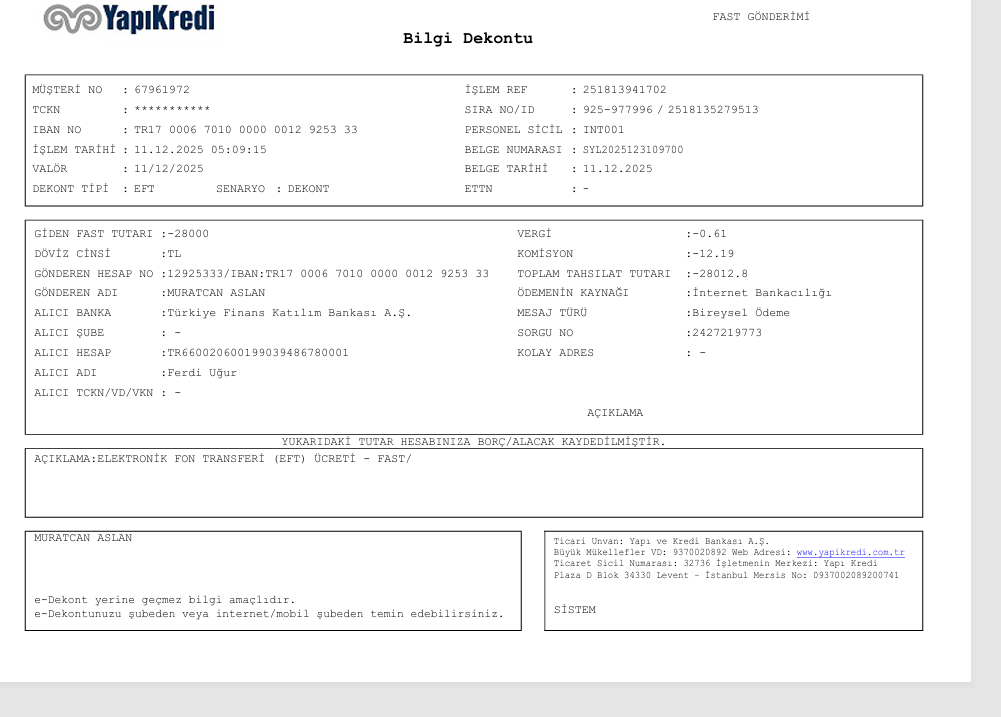
Task: Select query number 2427219773
Action: point(727,333)
